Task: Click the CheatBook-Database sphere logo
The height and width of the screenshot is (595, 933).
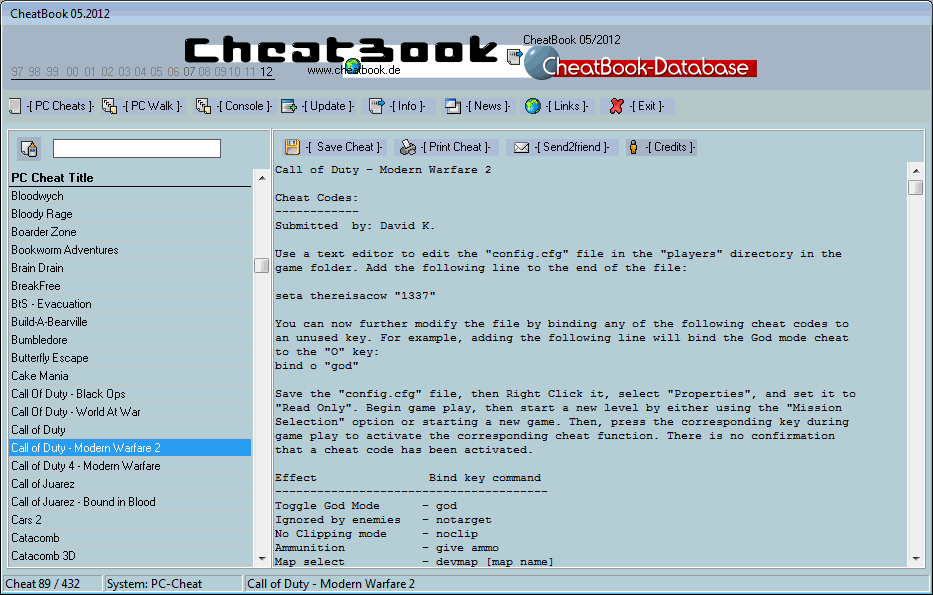Action: [x=539, y=63]
